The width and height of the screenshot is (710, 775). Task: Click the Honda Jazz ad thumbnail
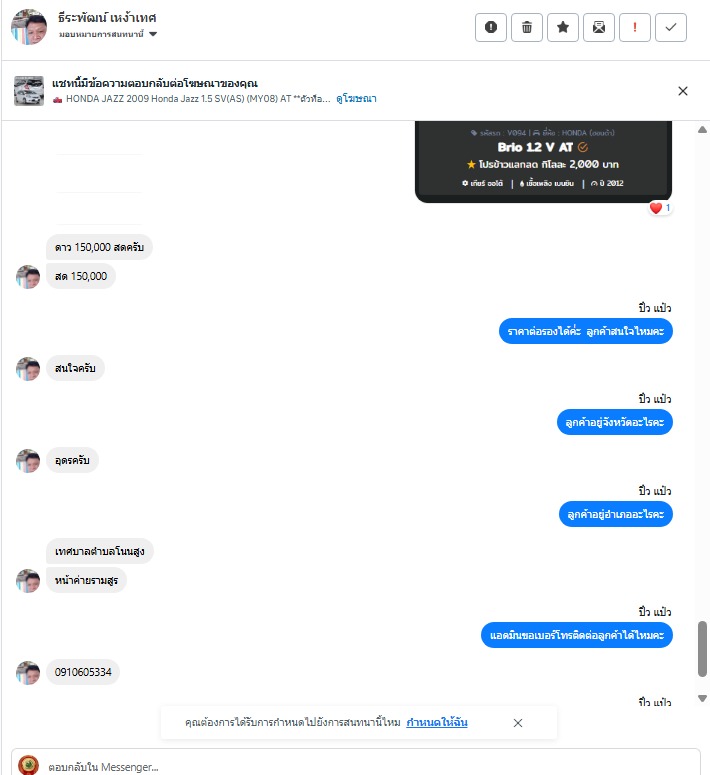click(x=29, y=91)
